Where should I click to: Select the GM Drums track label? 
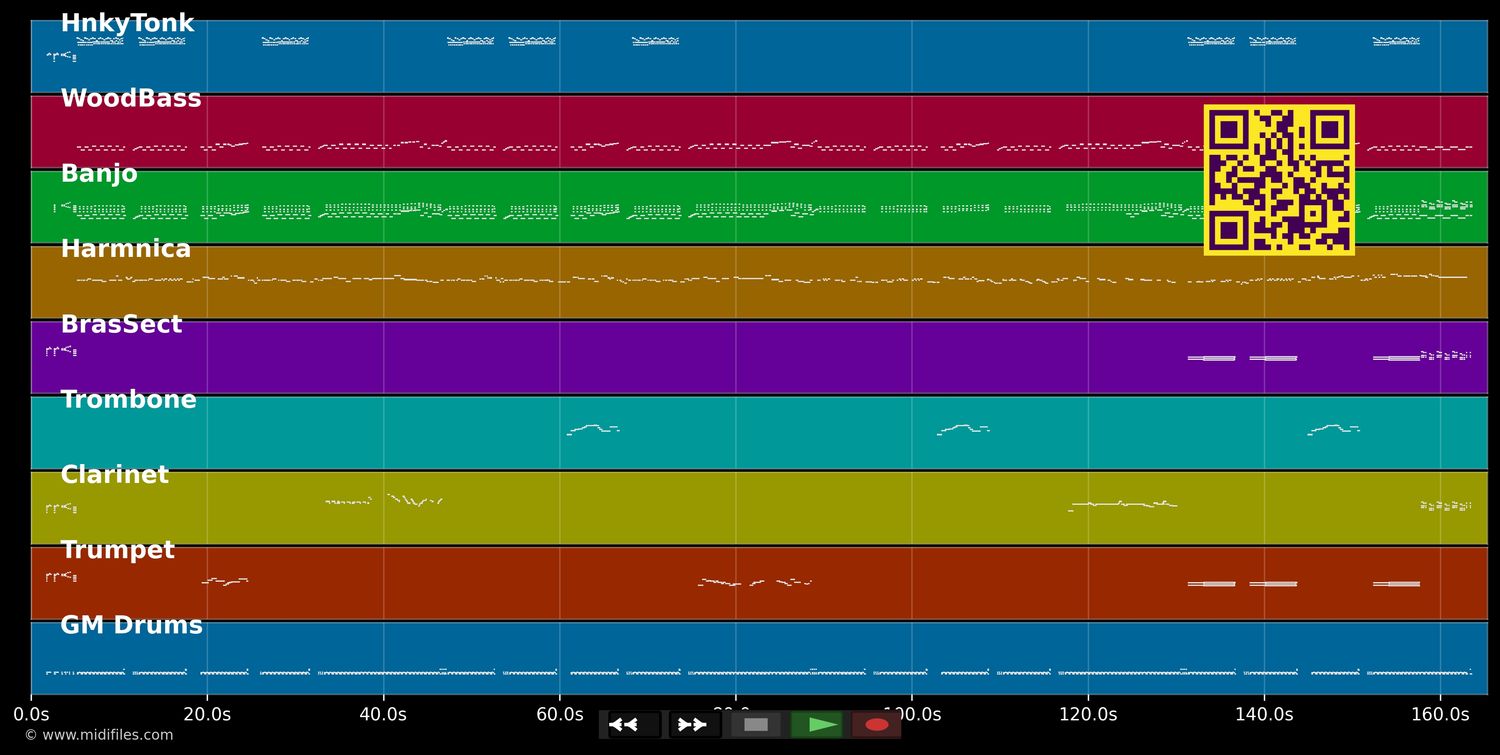click(131, 626)
